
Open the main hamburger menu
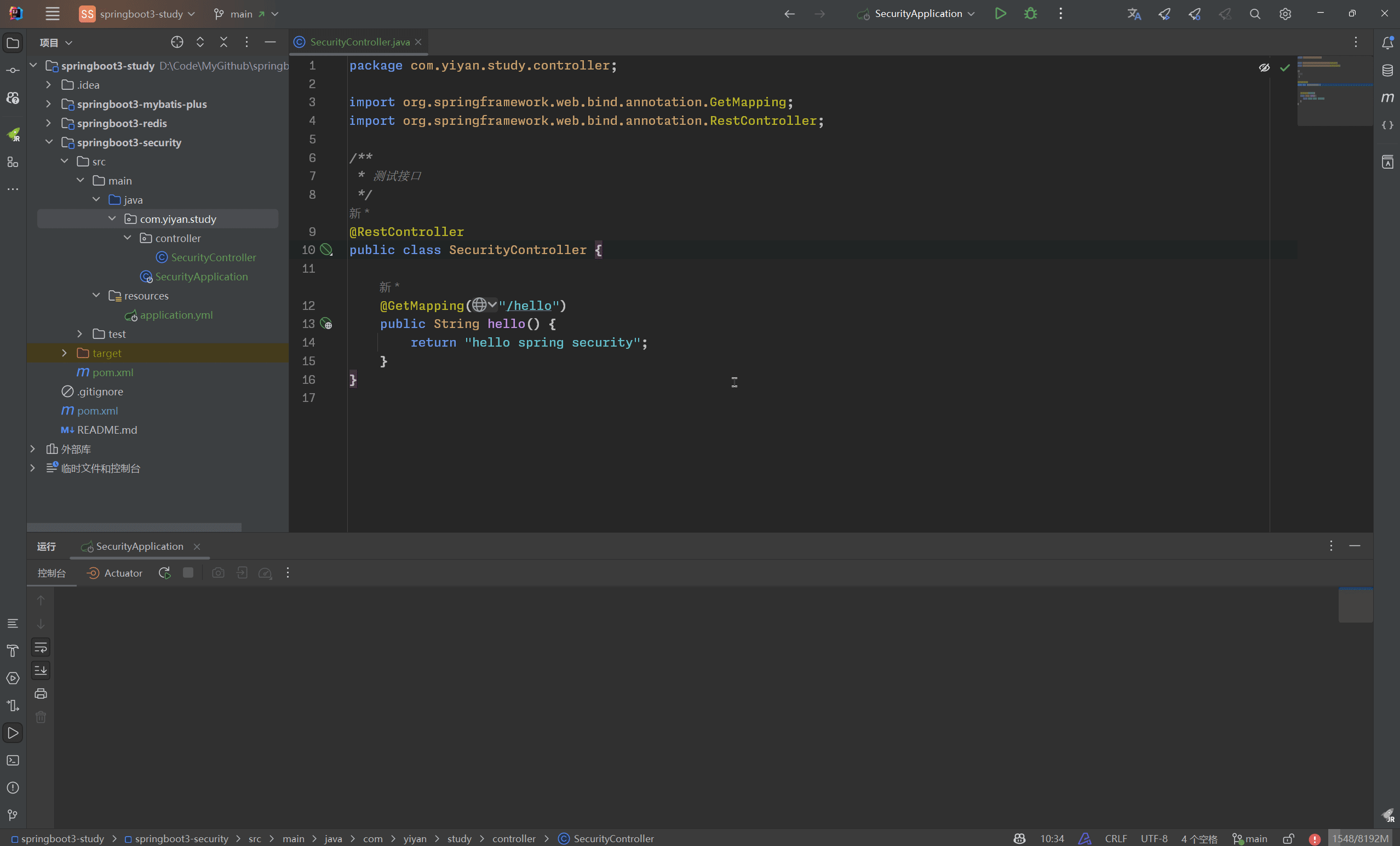(x=52, y=14)
